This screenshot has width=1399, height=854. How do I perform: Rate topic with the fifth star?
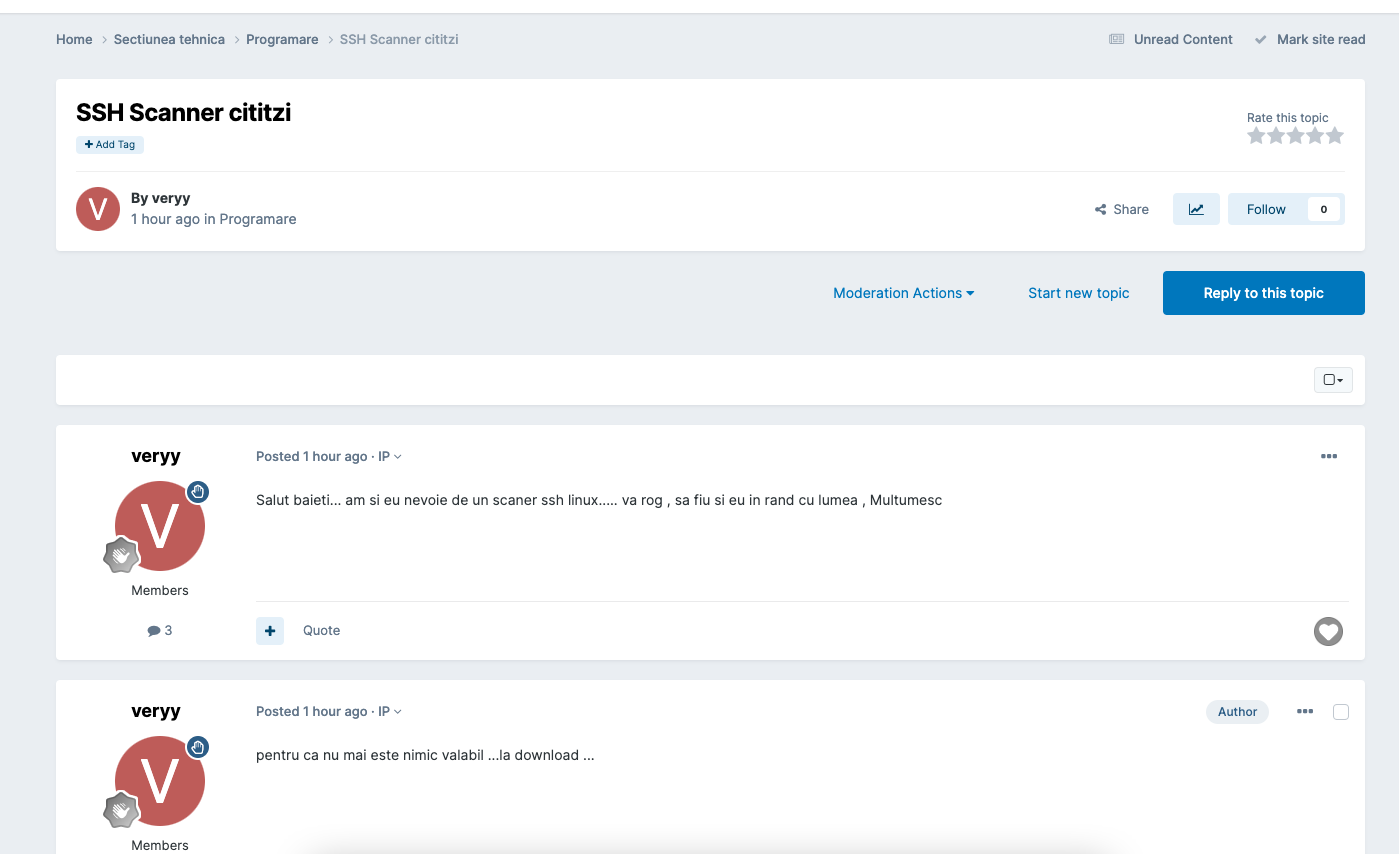(1334, 136)
